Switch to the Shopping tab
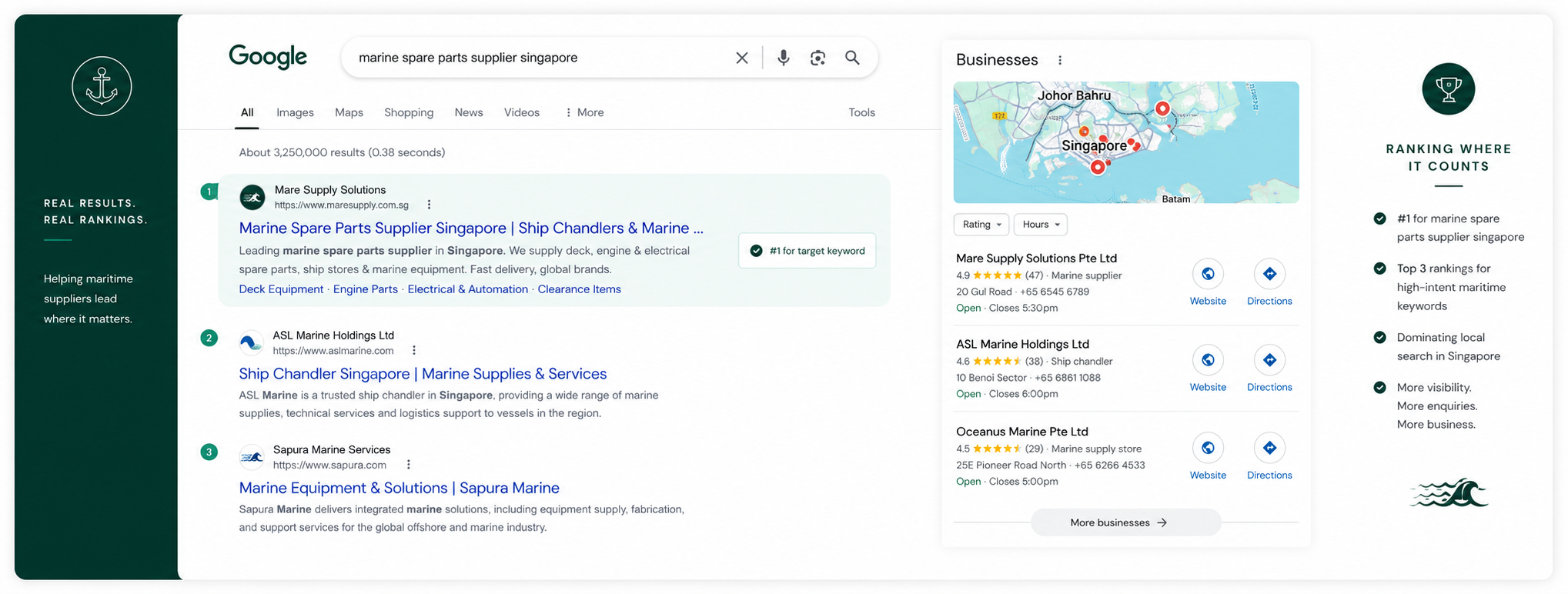Screen dimensions: 1568x594 [x=409, y=112]
